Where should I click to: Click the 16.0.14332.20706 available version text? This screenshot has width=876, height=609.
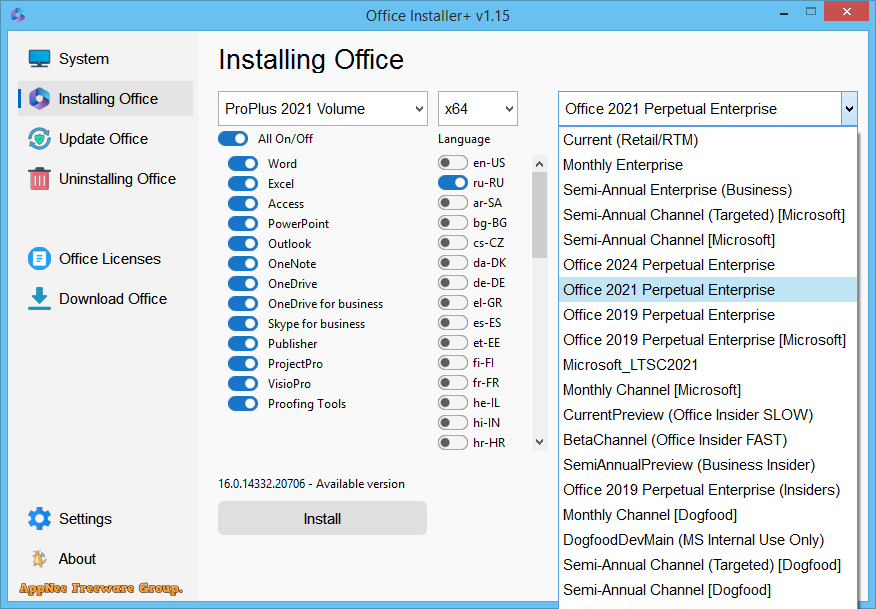click(x=311, y=484)
